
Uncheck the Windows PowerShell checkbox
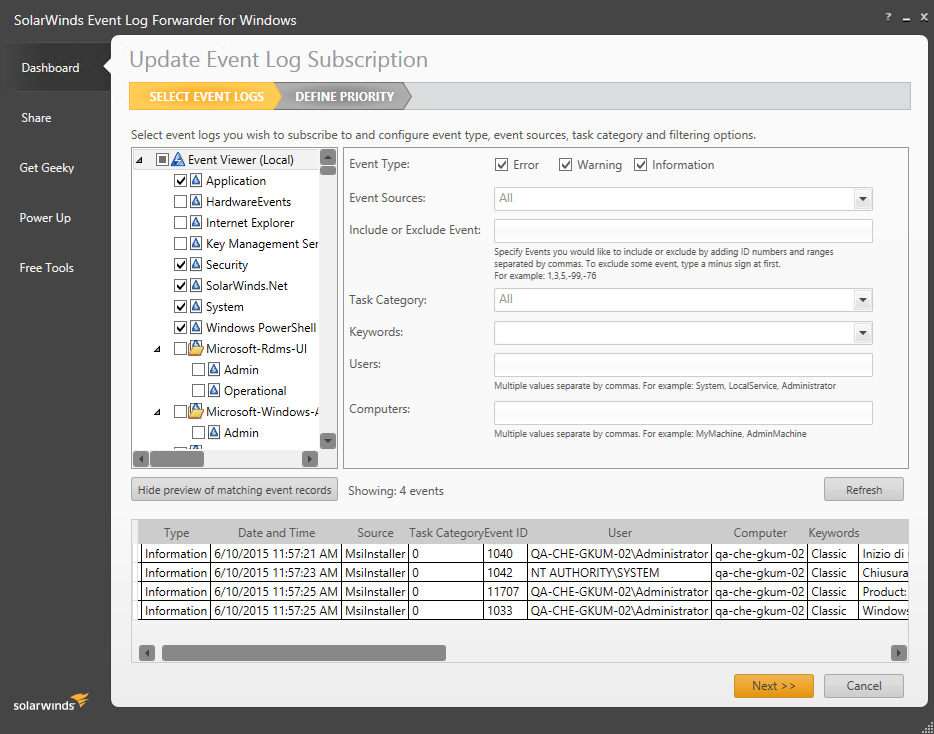coord(180,328)
